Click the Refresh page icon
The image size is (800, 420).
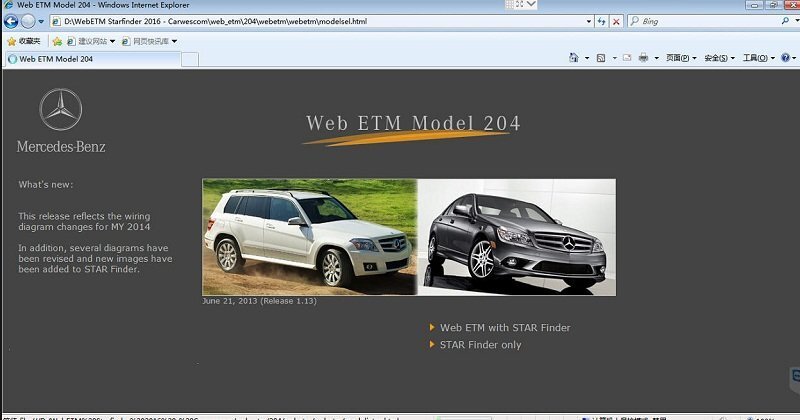point(601,21)
